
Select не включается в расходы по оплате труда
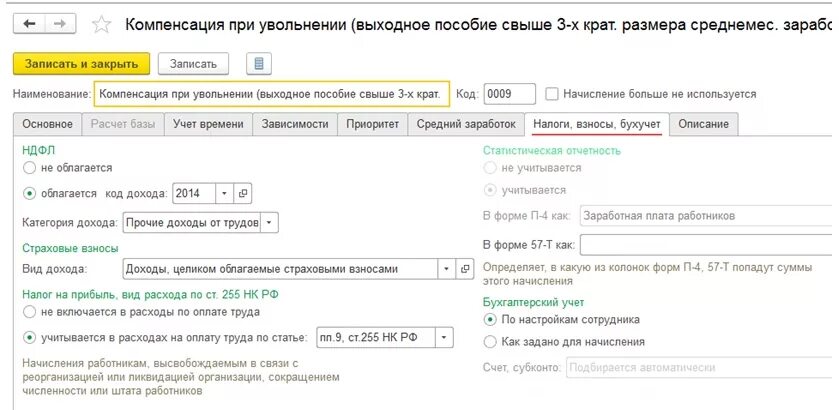coord(29,312)
